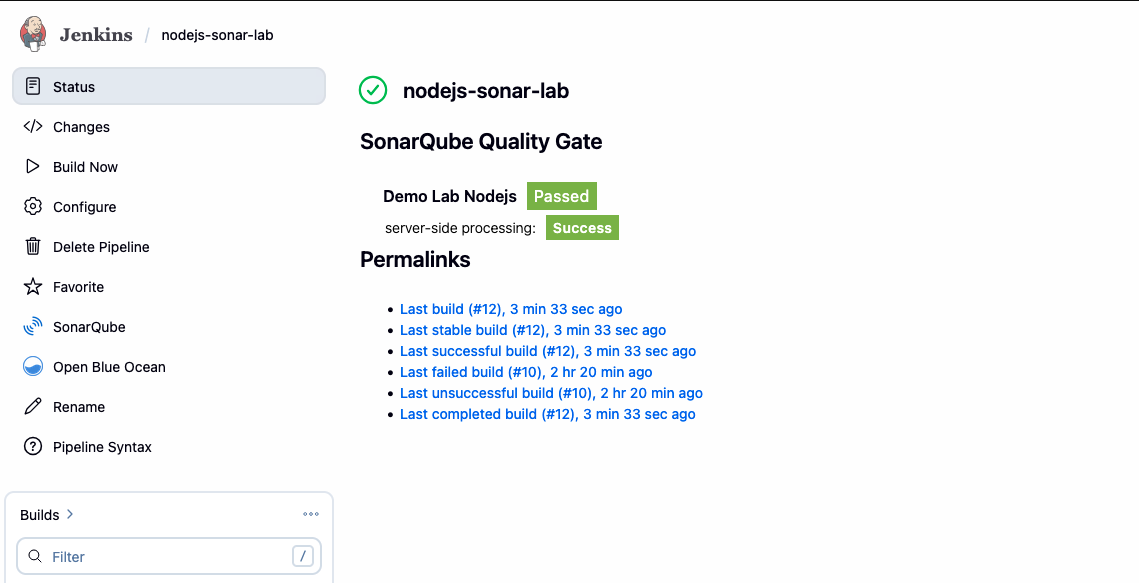Click the green build success checkmark
The height and width of the screenshot is (583, 1139).
point(373,91)
